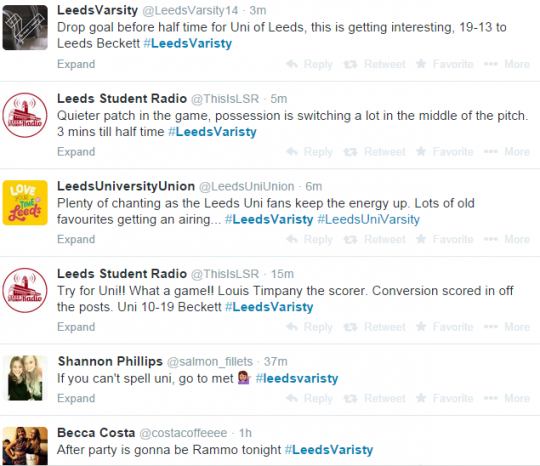
Task: Expand Shannon Phillips' tweet
Action: pos(76,398)
